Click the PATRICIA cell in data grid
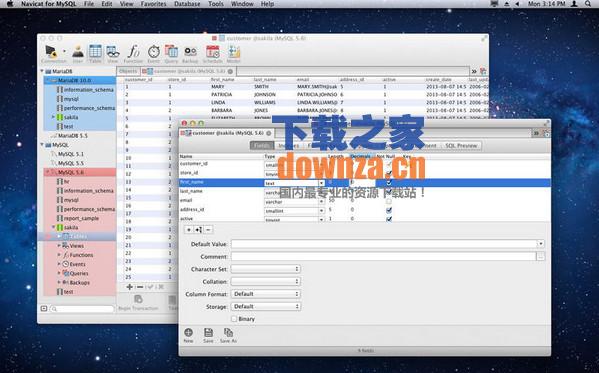The height and width of the screenshot is (373, 599). (x=222, y=94)
